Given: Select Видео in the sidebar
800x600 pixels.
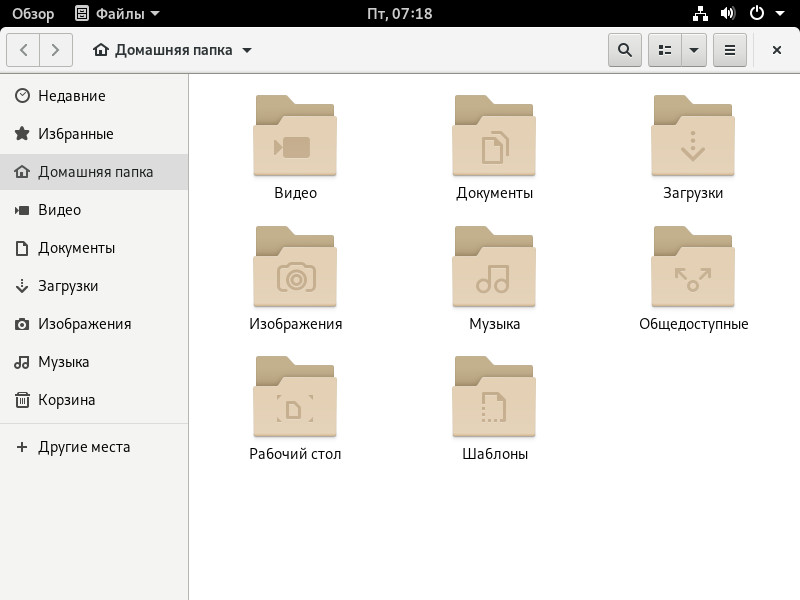Looking at the screenshot, I should [94, 210].
